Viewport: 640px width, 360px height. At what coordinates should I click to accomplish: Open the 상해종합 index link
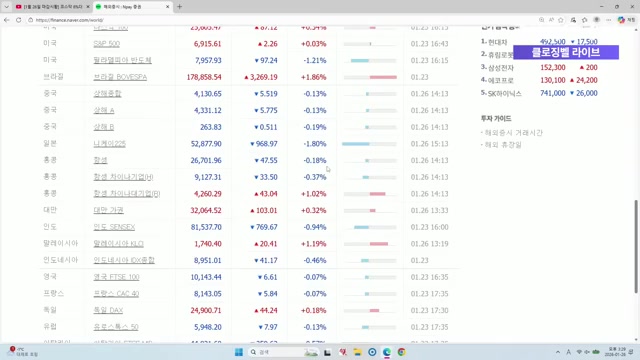coord(107,93)
